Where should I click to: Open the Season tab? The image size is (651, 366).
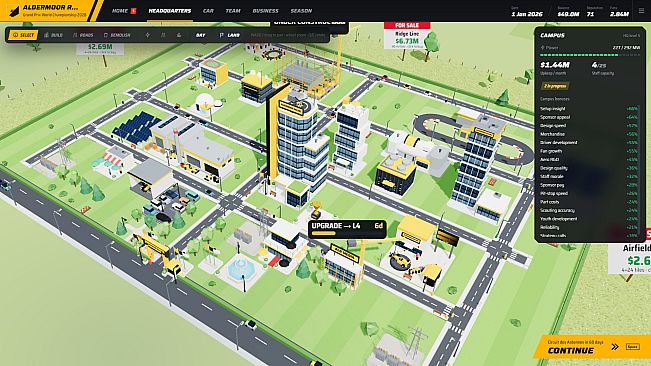(x=301, y=11)
